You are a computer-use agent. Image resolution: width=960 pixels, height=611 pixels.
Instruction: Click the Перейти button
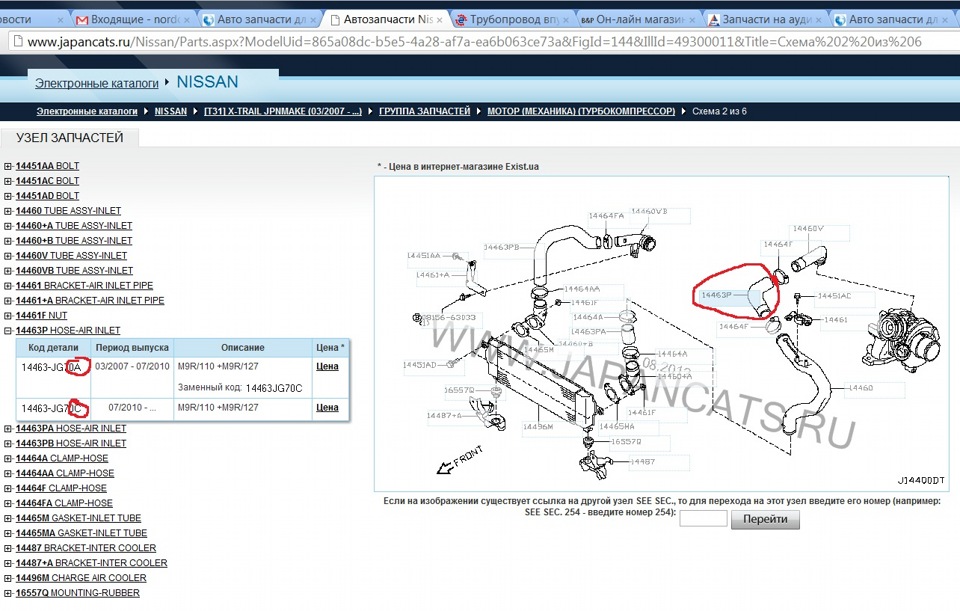pyautogui.click(x=765, y=519)
